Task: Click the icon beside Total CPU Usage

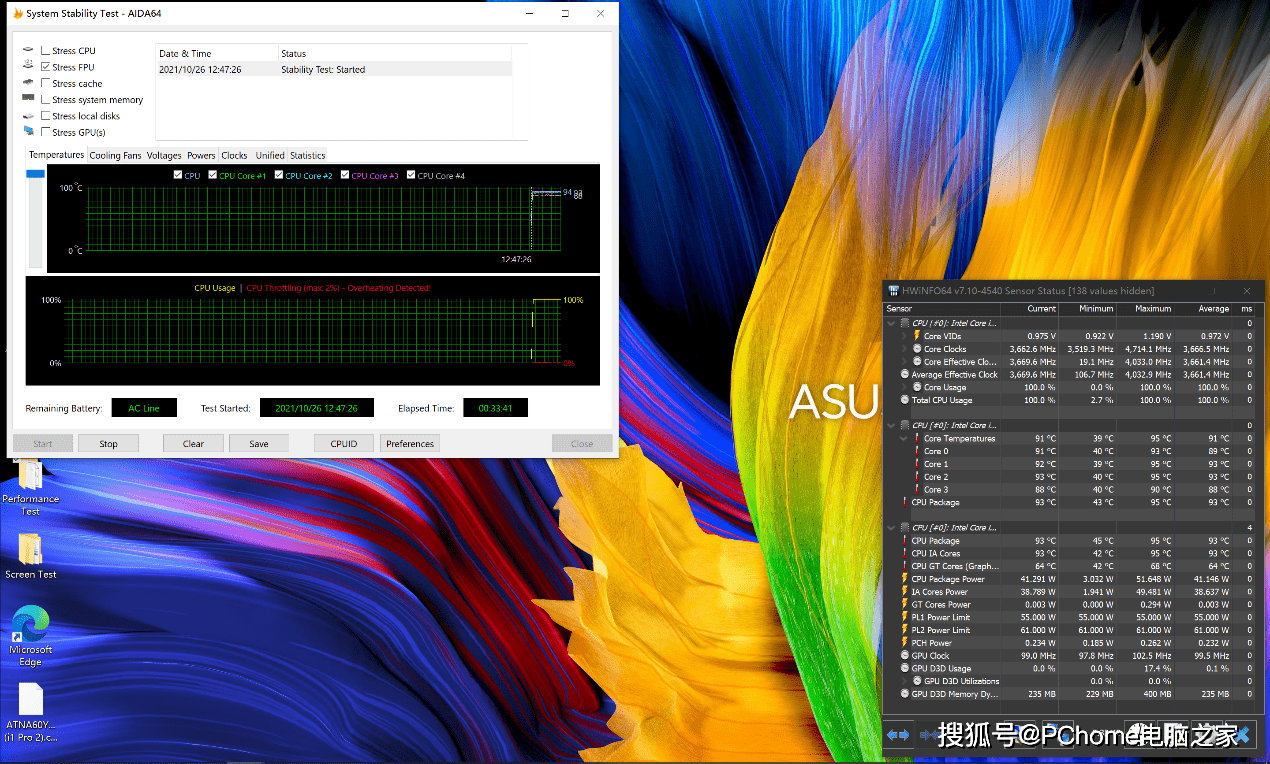Action: [x=904, y=400]
